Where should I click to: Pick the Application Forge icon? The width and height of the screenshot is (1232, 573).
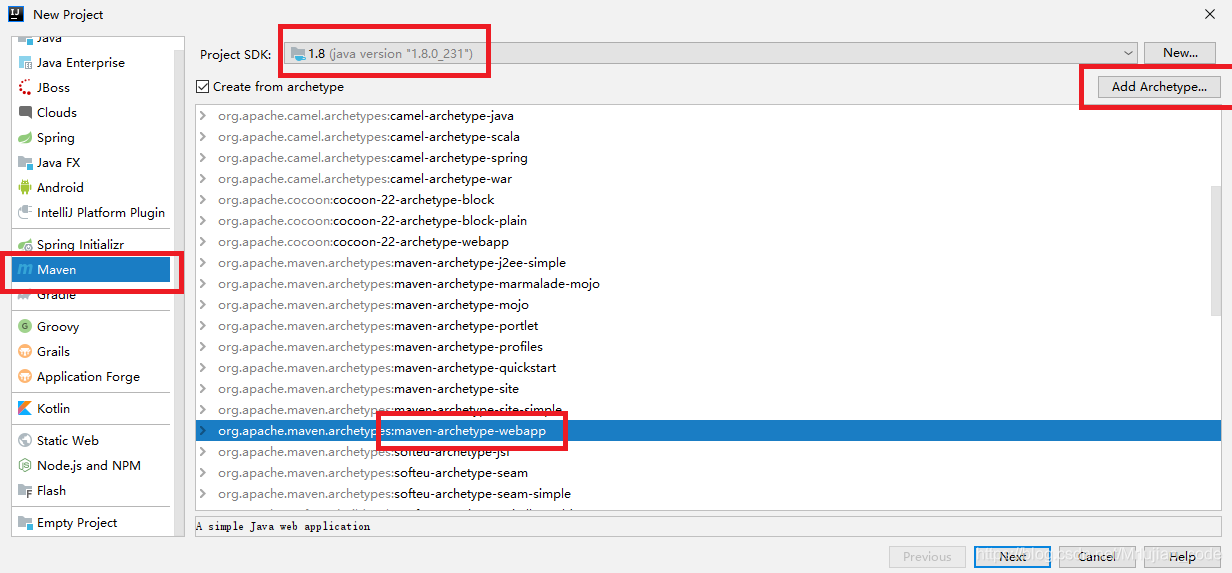point(25,377)
